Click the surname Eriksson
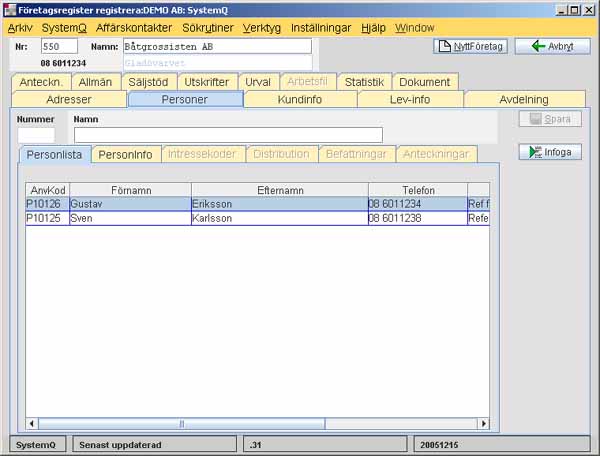The image size is (600, 456). click(212, 204)
